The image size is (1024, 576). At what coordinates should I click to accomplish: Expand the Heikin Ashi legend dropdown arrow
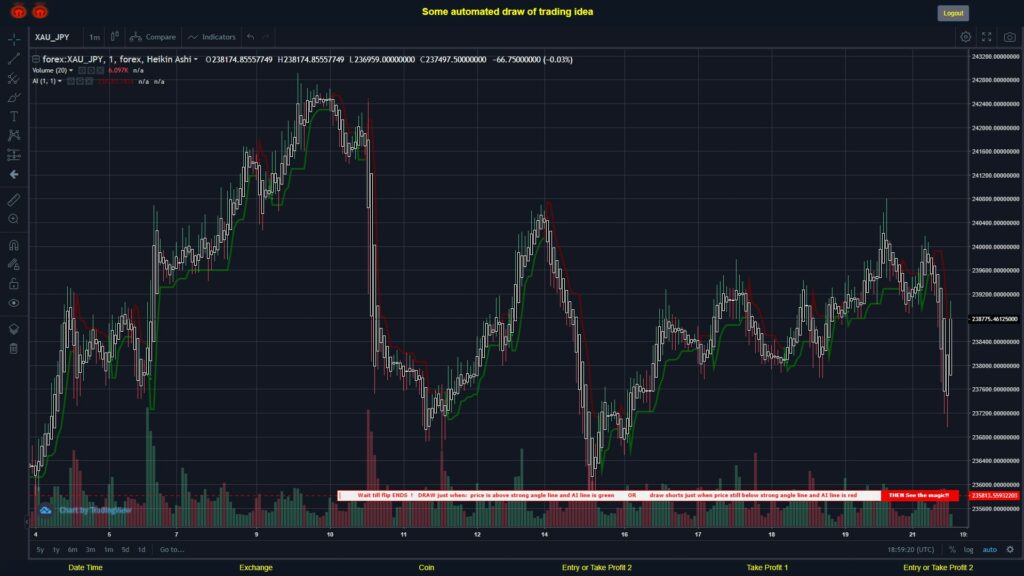pyautogui.click(x=196, y=59)
